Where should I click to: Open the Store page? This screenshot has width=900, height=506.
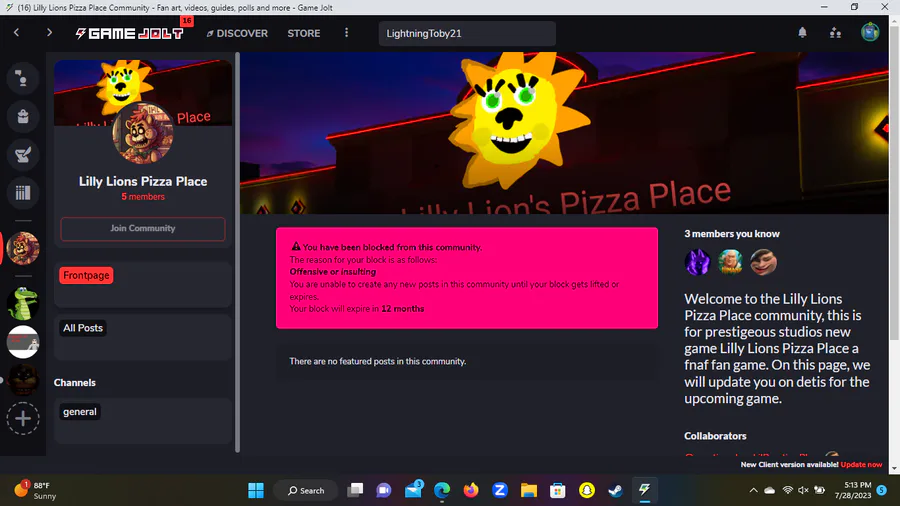click(304, 33)
